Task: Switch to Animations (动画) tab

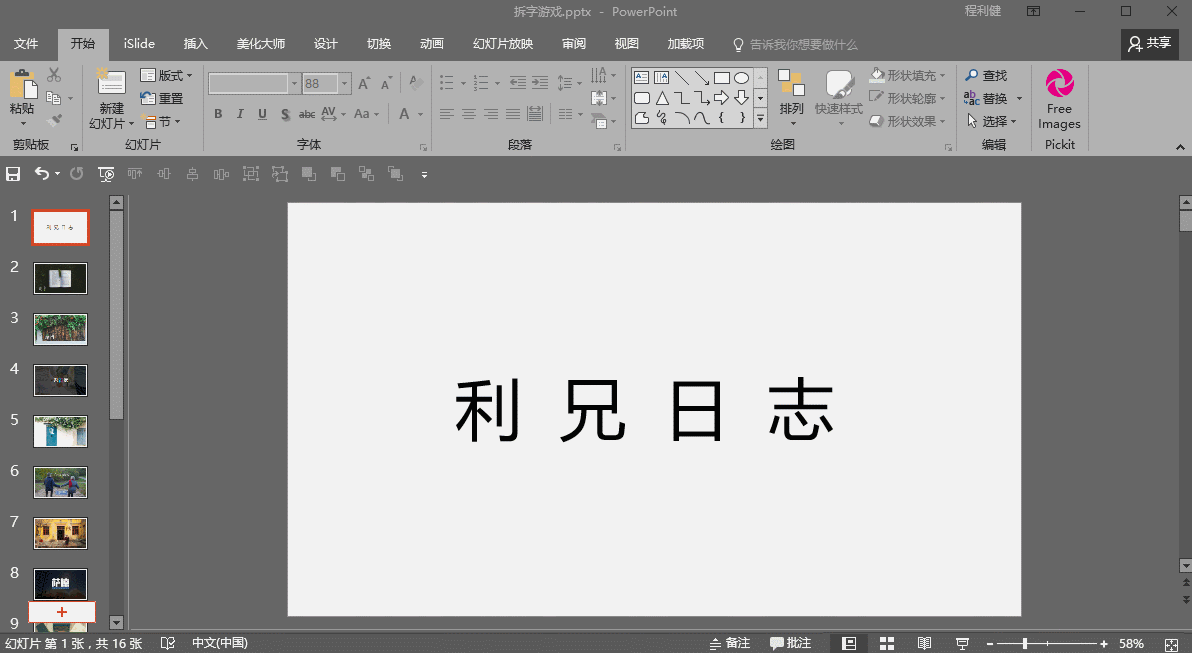Action: pyautogui.click(x=432, y=43)
